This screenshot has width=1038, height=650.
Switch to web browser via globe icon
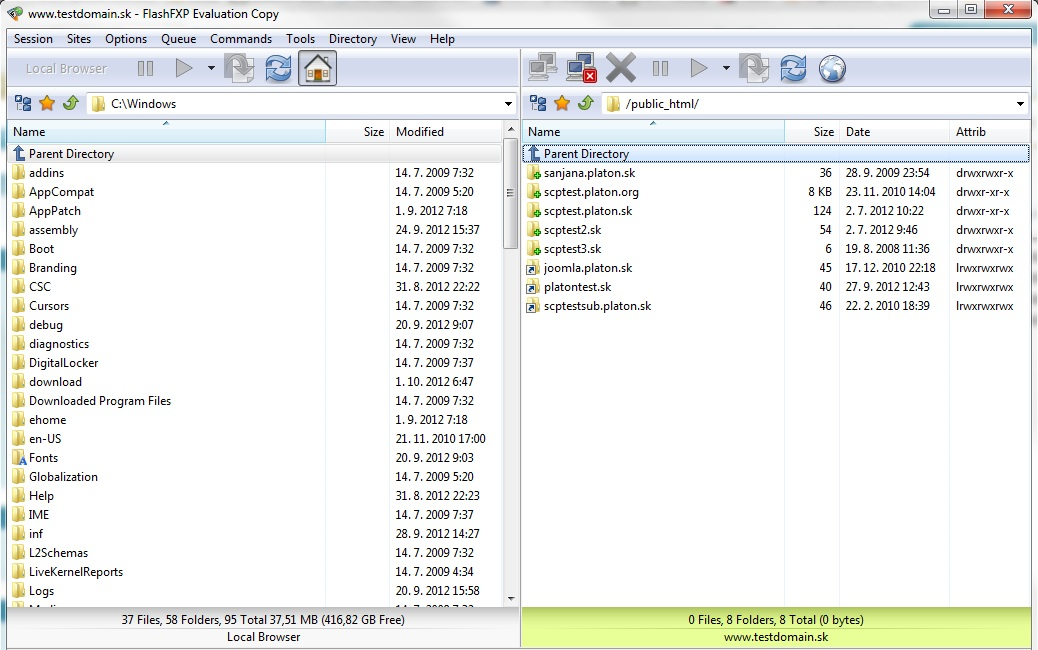pos(832,68)
